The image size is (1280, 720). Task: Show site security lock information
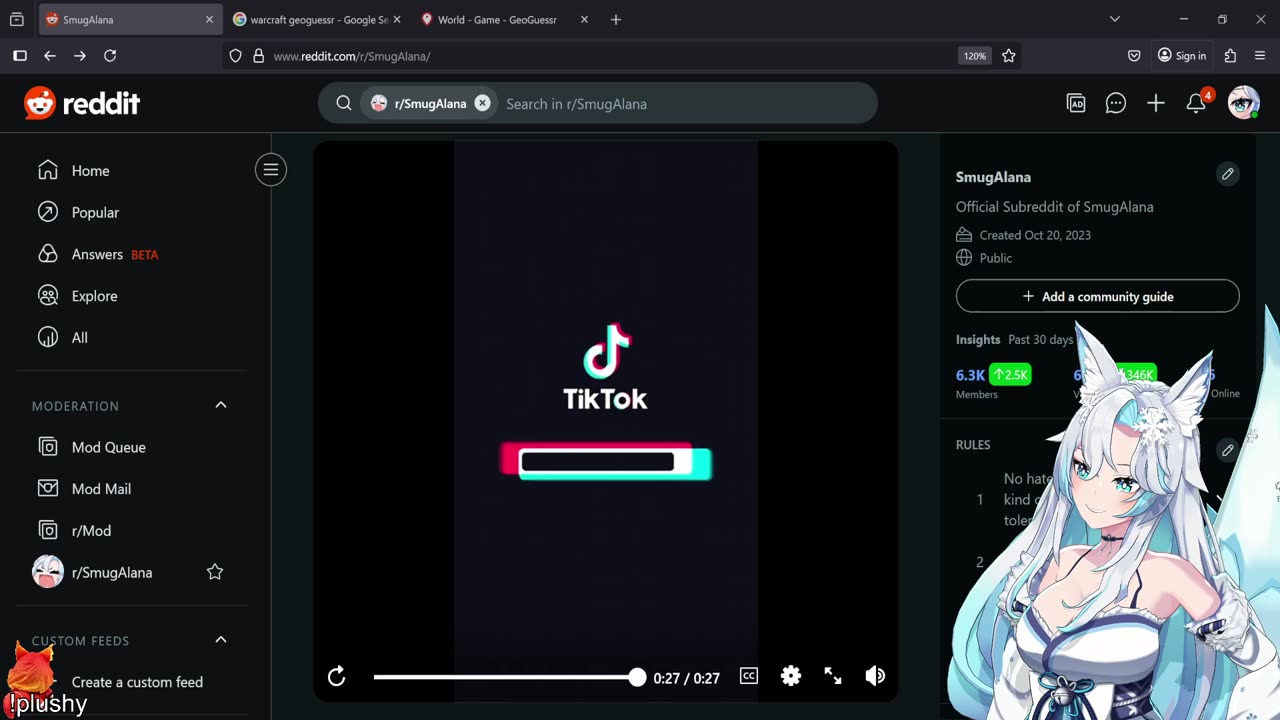click(258, 56)
